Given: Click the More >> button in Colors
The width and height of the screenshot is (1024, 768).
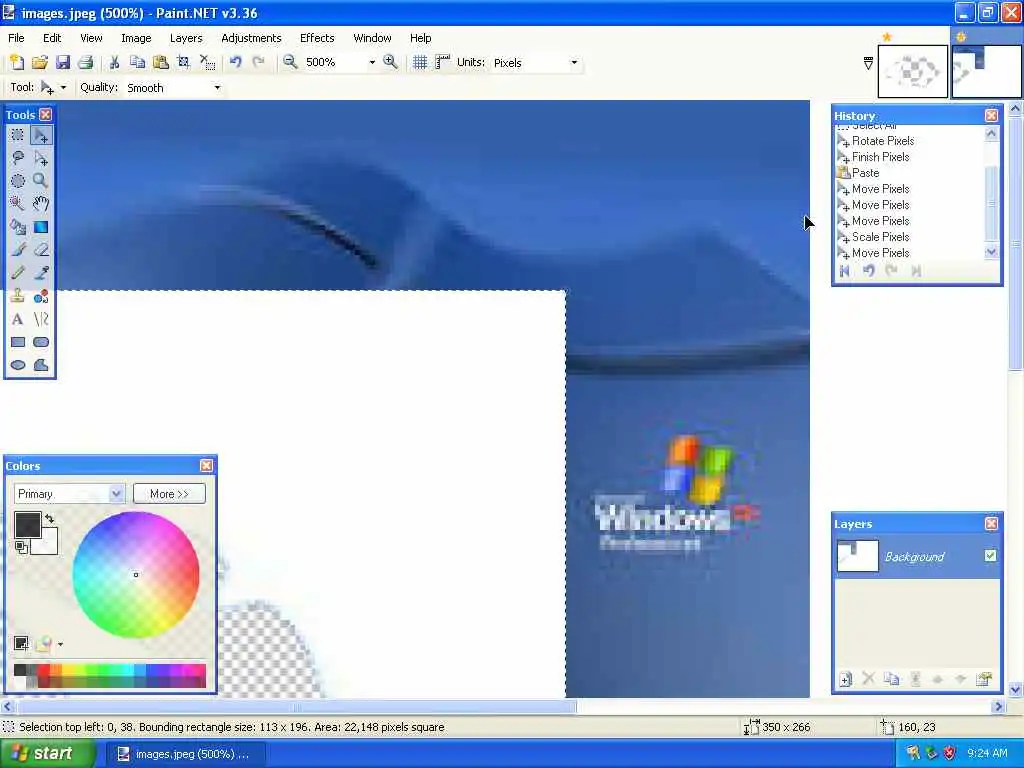Looking at the screenshot, I should coord(169,494).
